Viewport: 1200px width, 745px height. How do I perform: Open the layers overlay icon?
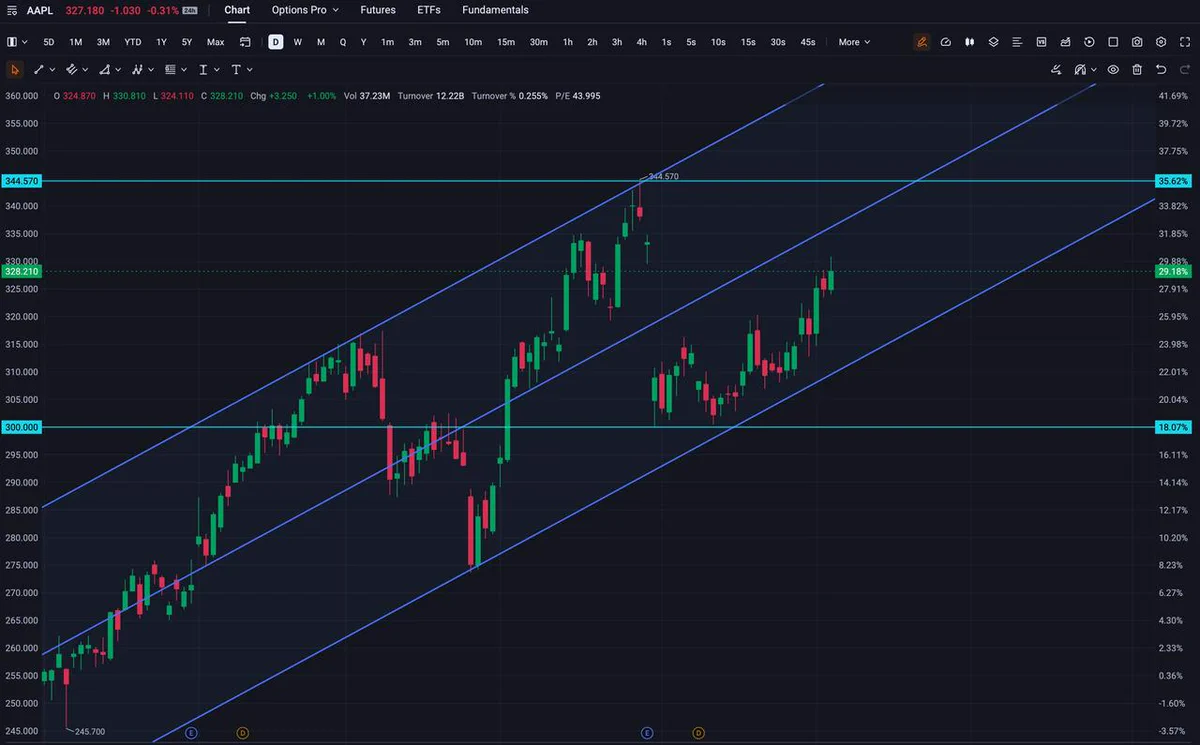[x=994, y=42]
